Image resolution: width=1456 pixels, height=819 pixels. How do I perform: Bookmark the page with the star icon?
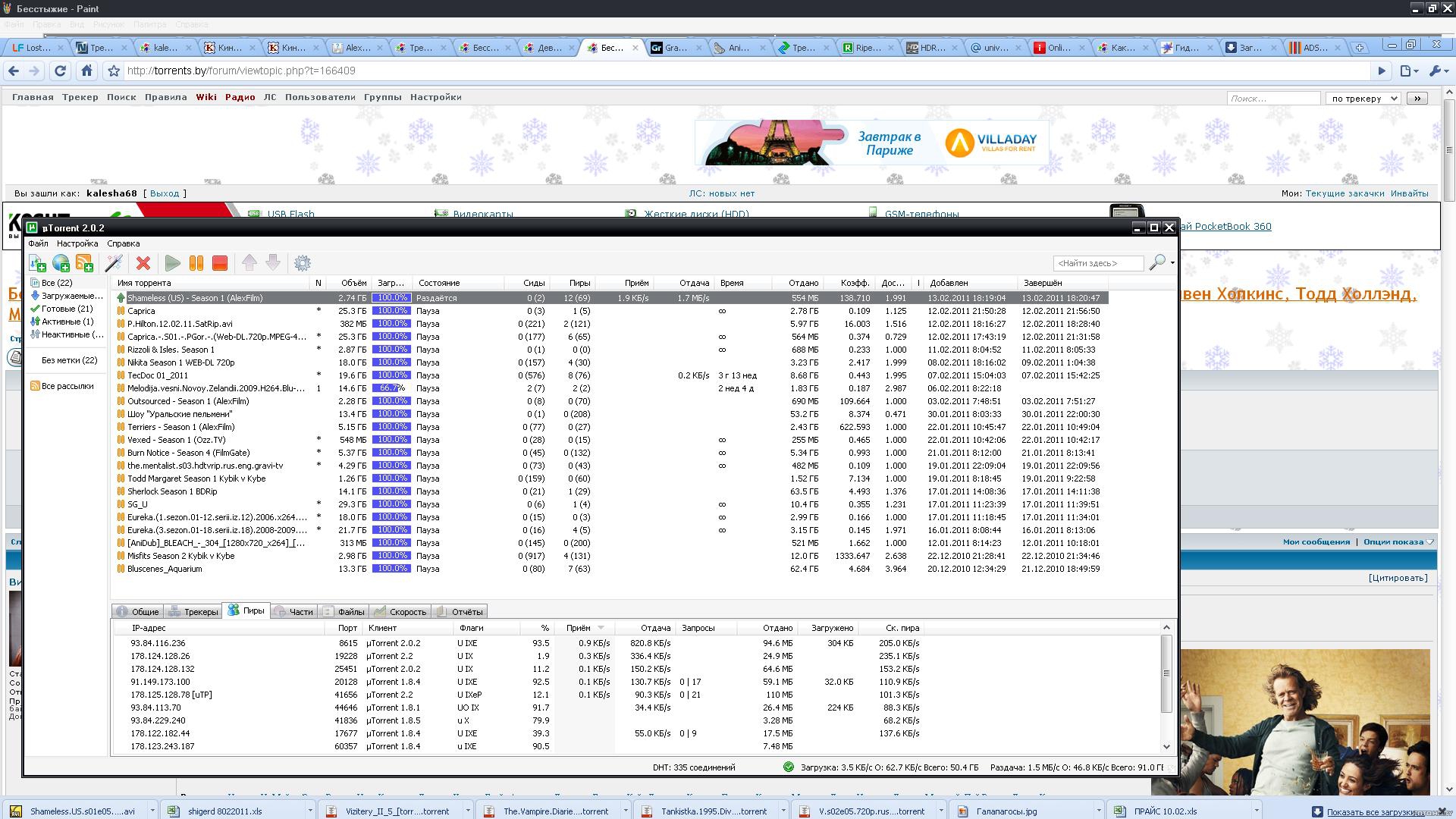[x=114, y=71]
